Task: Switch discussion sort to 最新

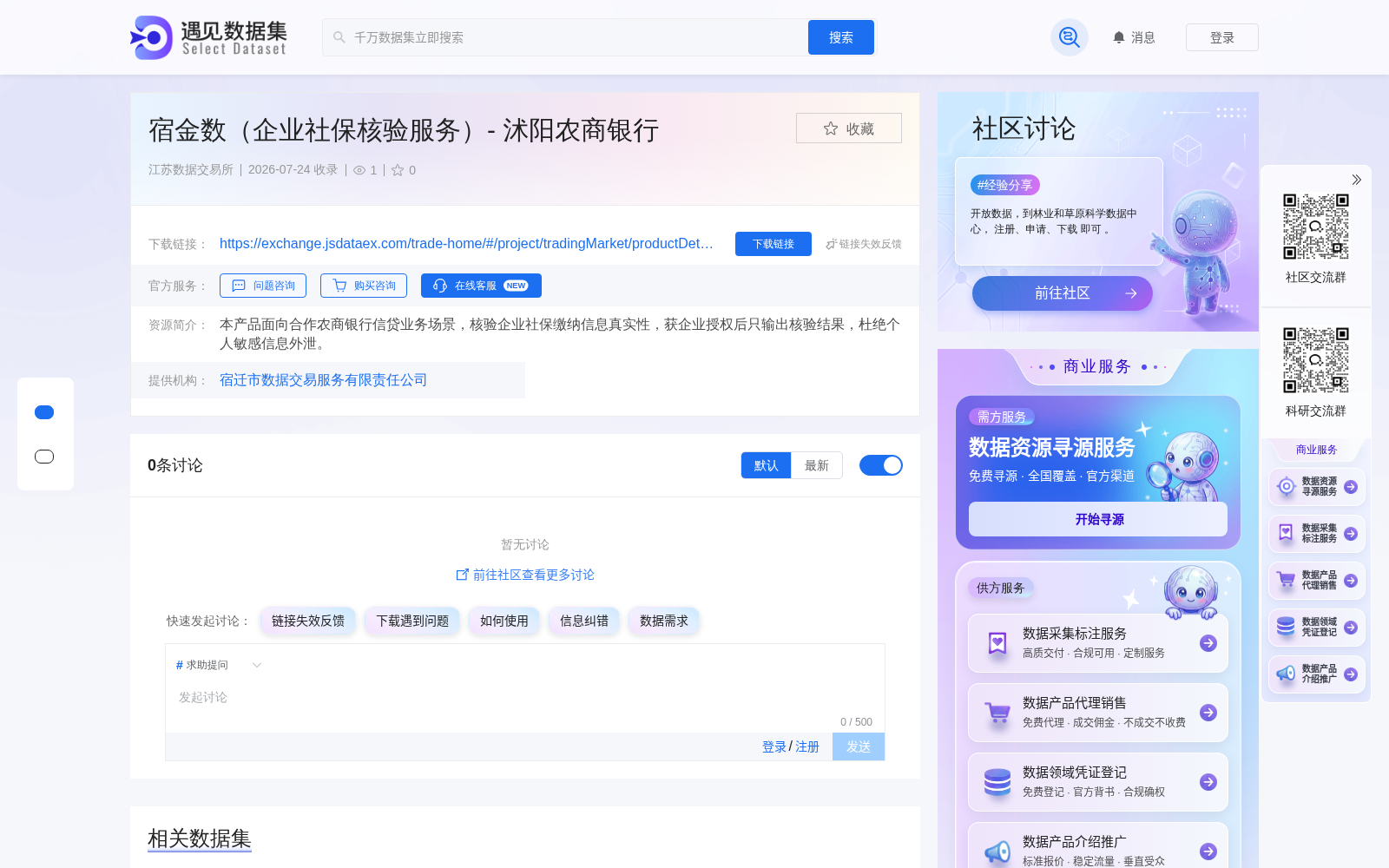Action: 816,465
